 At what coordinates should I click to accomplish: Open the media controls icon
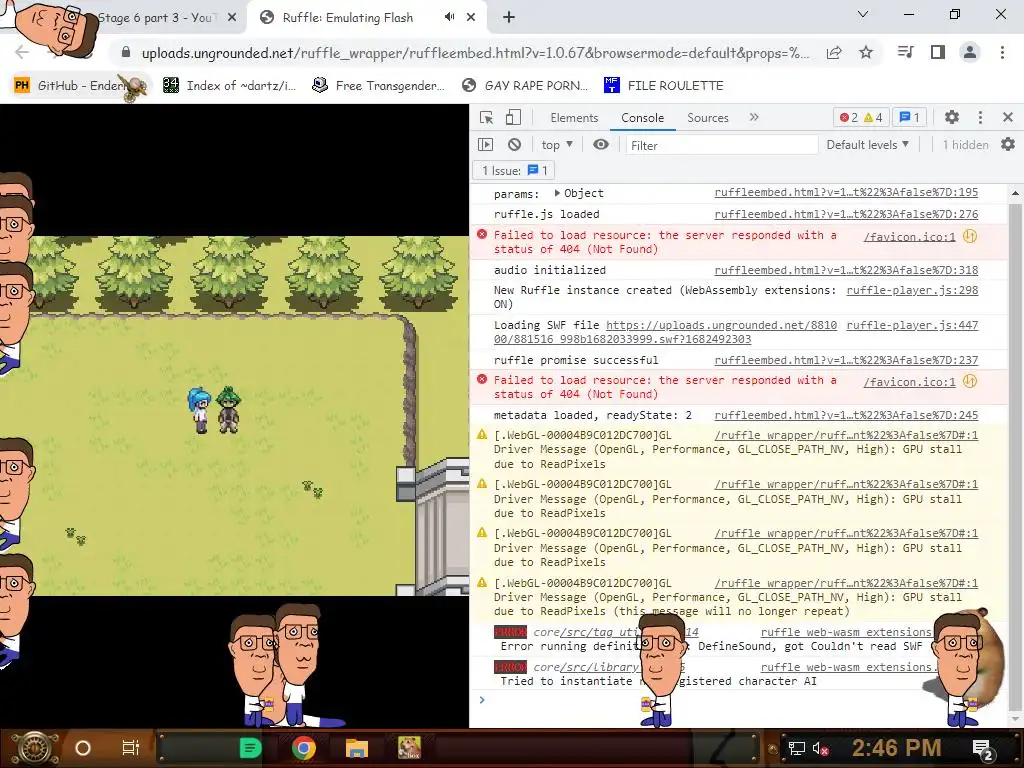906,52
